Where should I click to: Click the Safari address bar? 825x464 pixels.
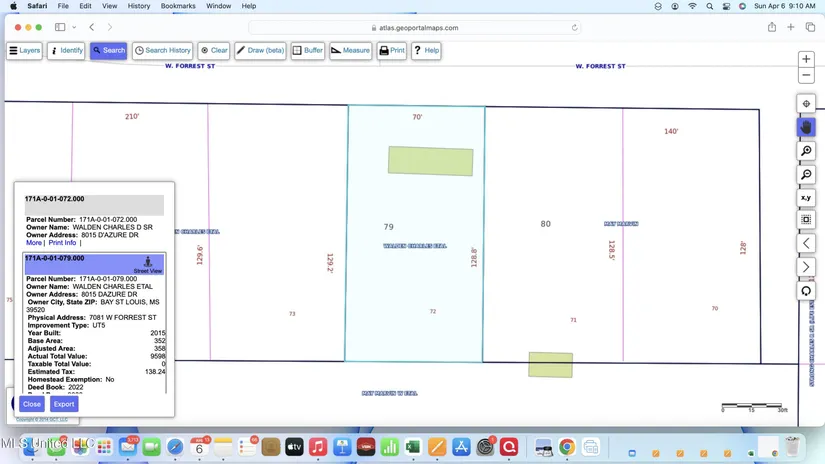413,27
